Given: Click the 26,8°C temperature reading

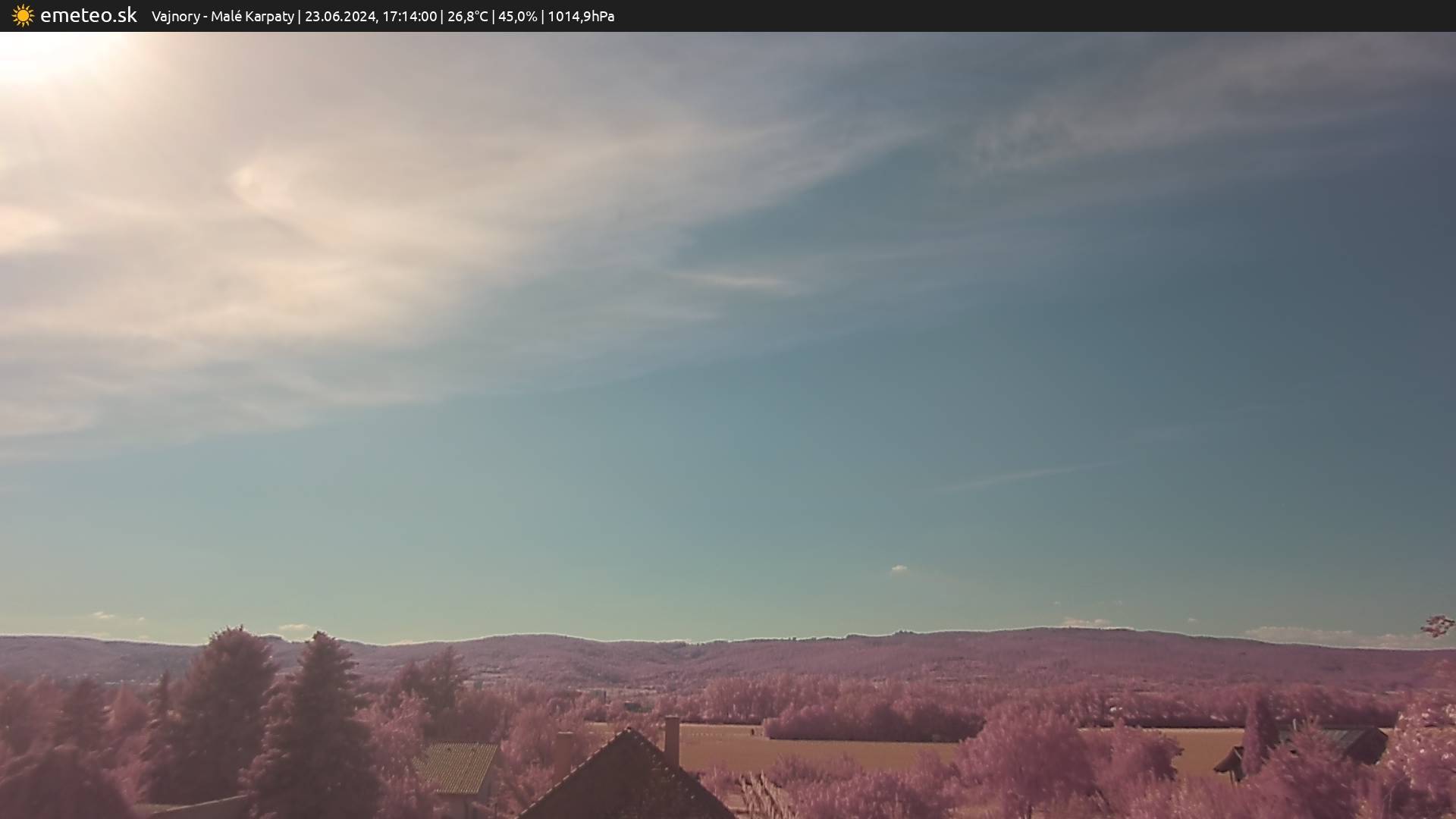Looking at the screenshot, I should [467, 16].
